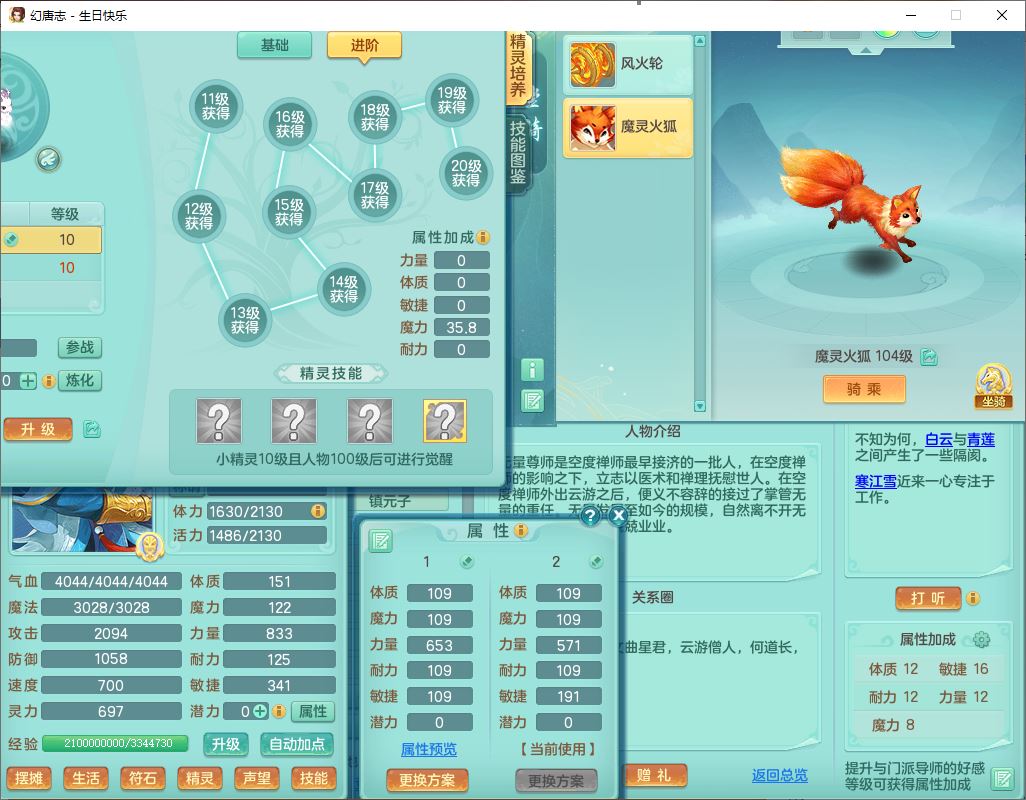Click the 属性加成 settings gear icon

pos(981,640)
